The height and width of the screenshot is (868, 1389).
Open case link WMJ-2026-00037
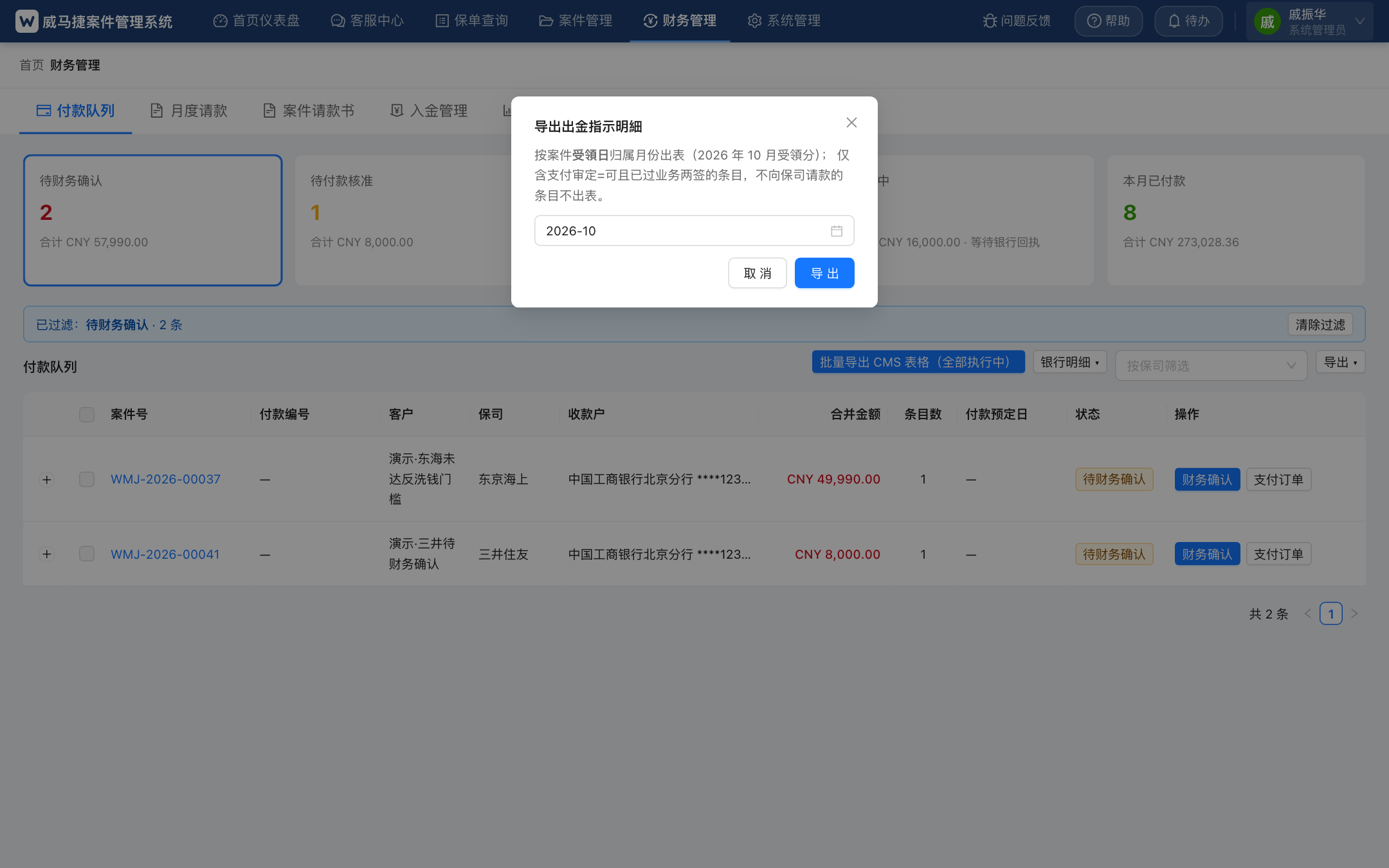click(x=165, y=479)
